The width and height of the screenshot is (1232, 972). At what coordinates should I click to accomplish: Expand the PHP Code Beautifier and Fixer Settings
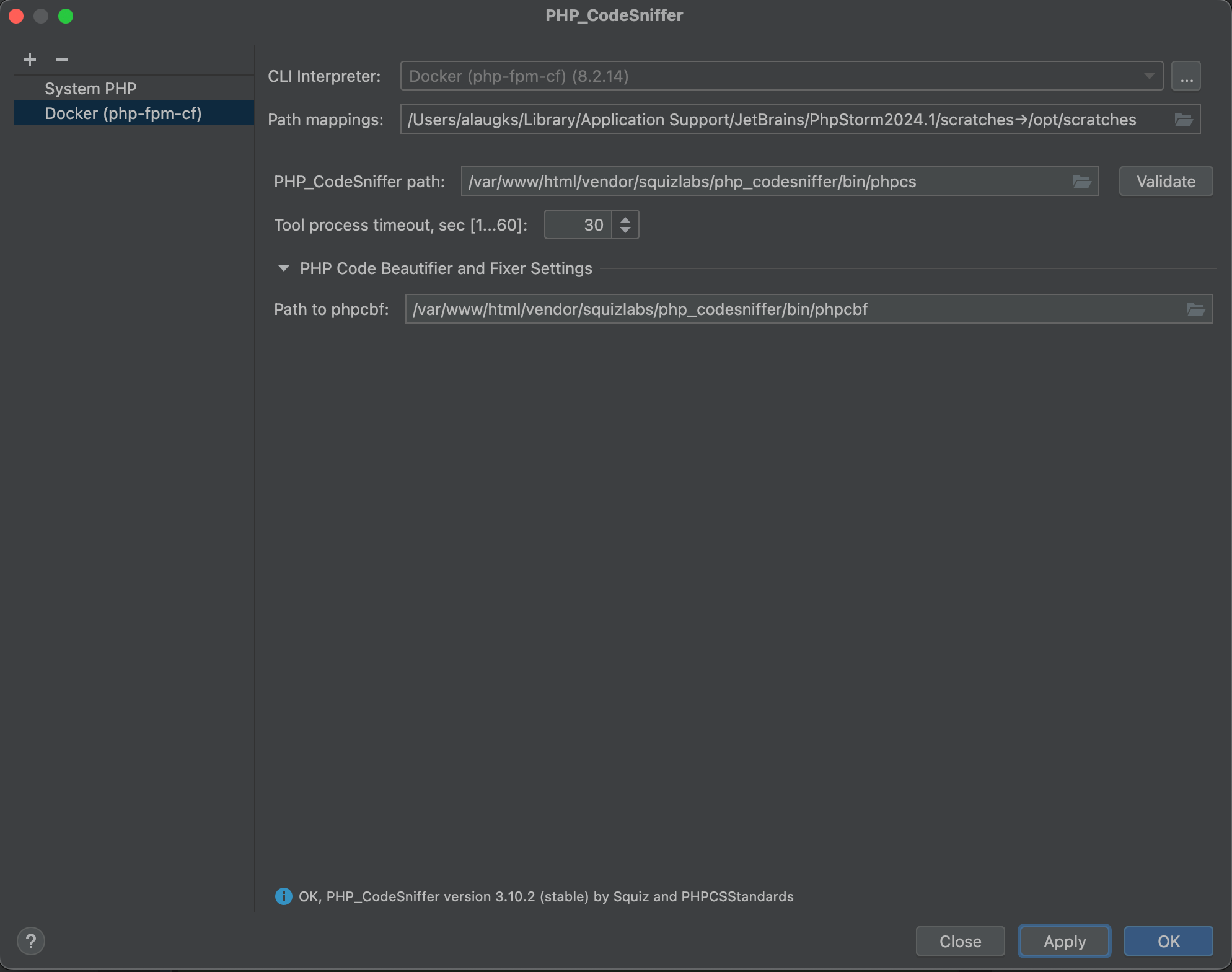[284, 267]
